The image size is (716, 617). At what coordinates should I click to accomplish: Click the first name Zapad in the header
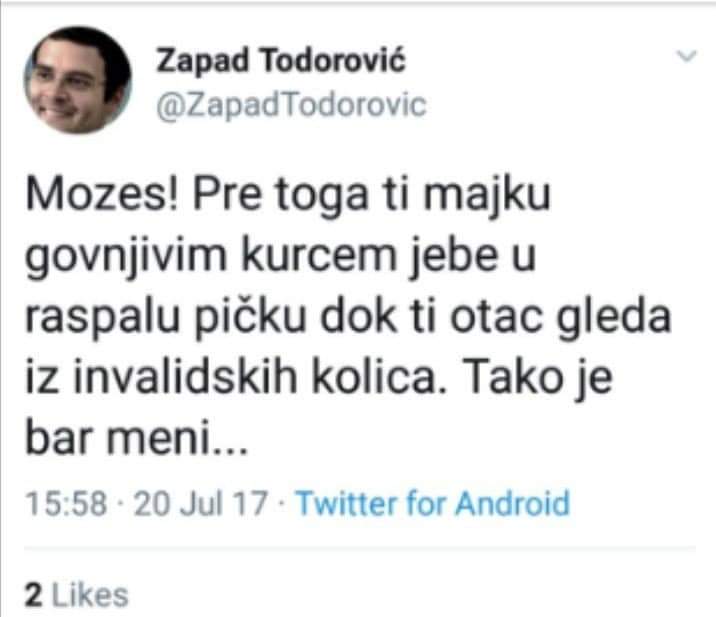point(204,62)
